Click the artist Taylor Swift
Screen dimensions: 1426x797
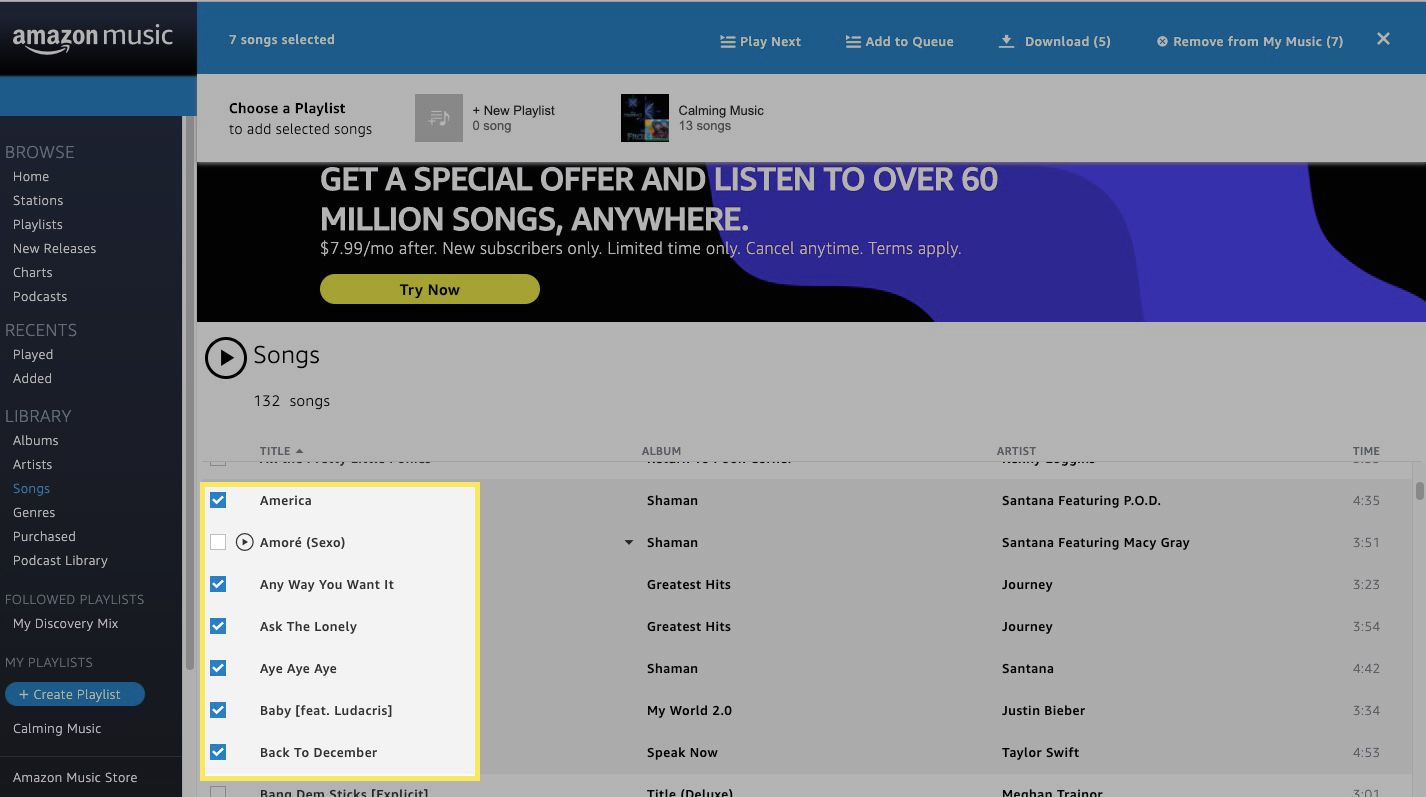click(x=1040, y=752)
